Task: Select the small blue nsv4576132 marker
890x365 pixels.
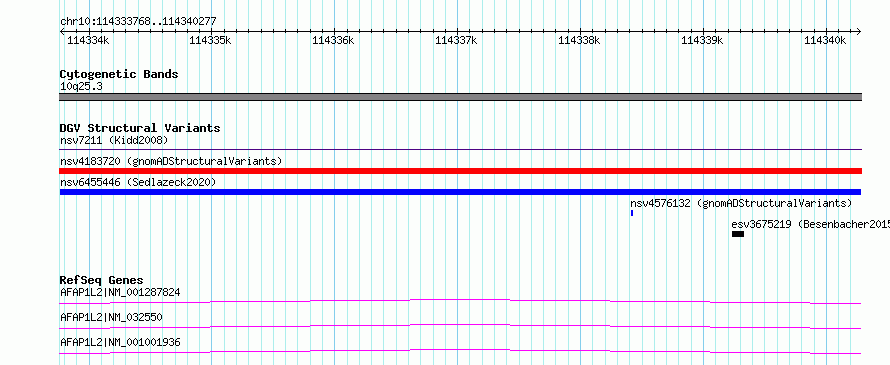Action: 632,213
